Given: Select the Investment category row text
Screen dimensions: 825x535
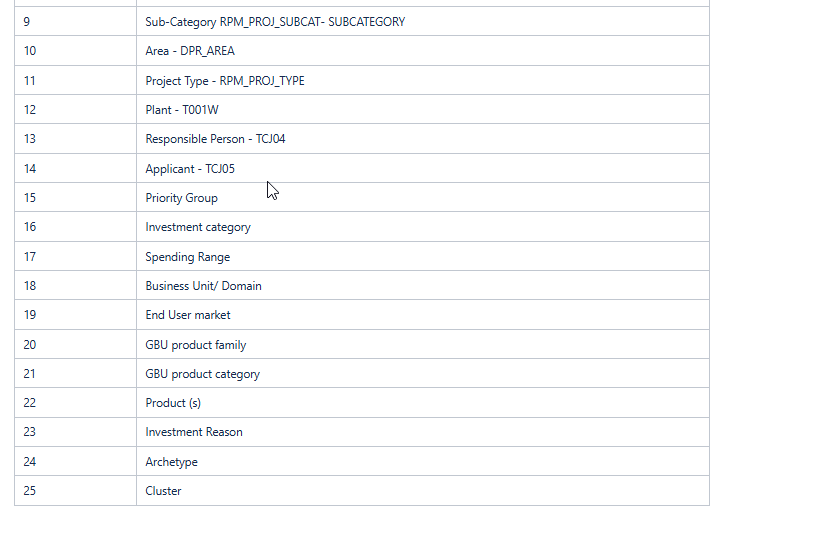Looking at the screenshot, I should [198, 227].
